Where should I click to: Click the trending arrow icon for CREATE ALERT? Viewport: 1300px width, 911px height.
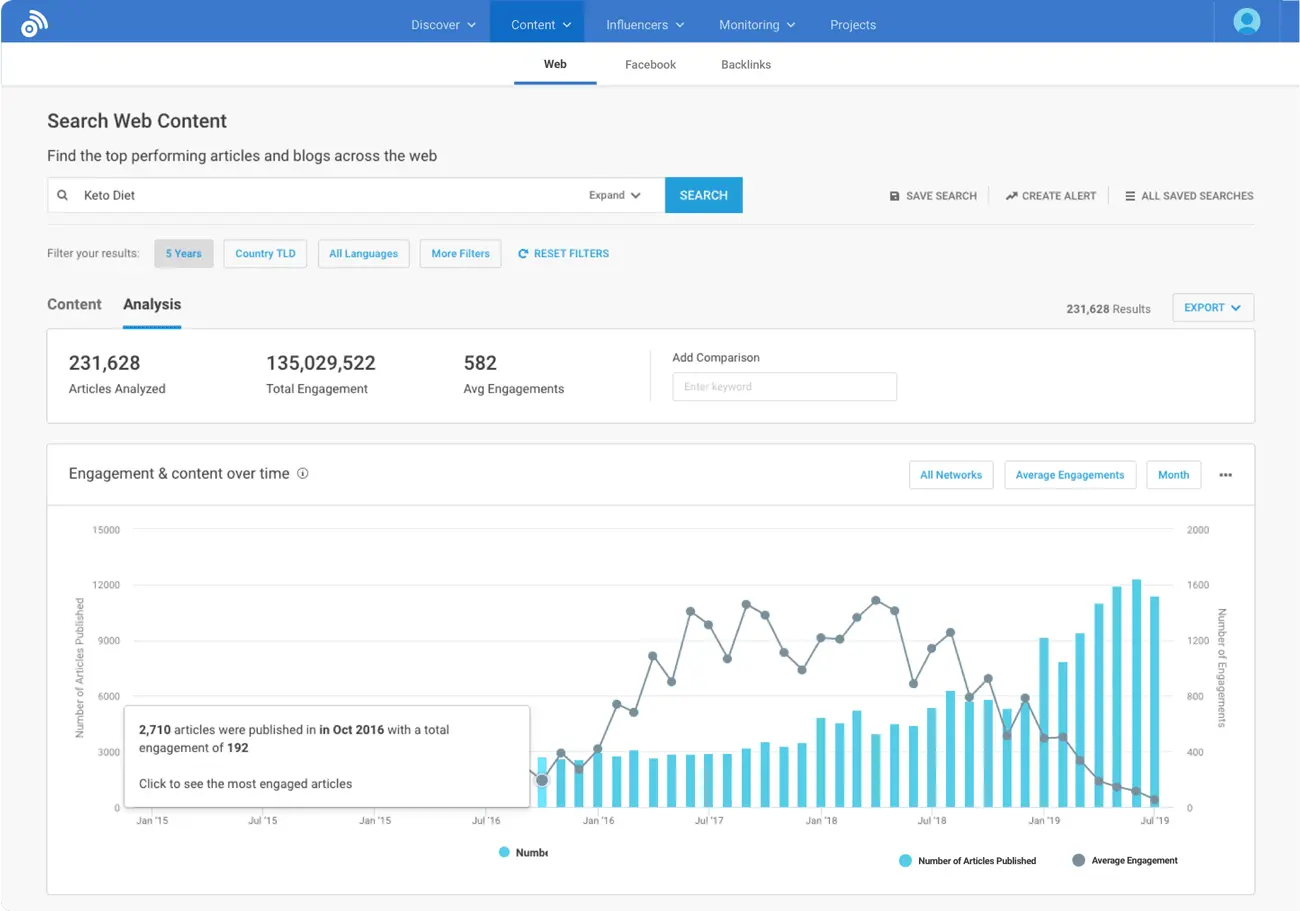[1013, 196]
